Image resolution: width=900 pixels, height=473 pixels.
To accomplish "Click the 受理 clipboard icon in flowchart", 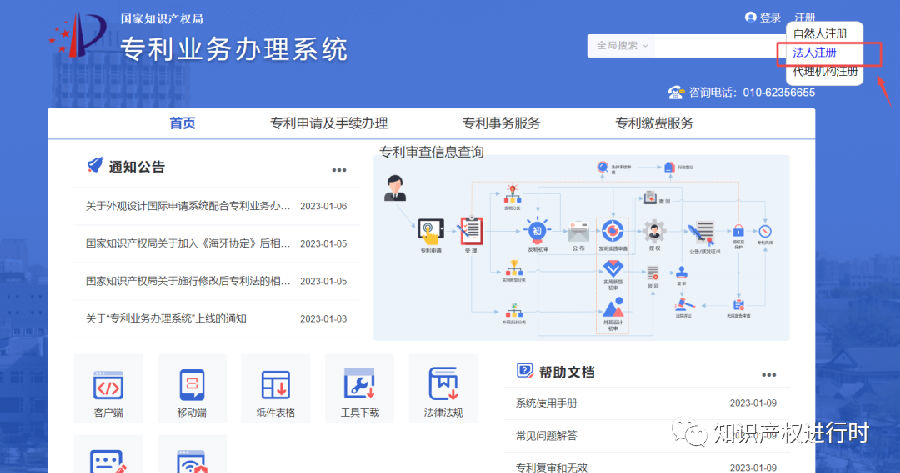I will click(x=471, y=231).
